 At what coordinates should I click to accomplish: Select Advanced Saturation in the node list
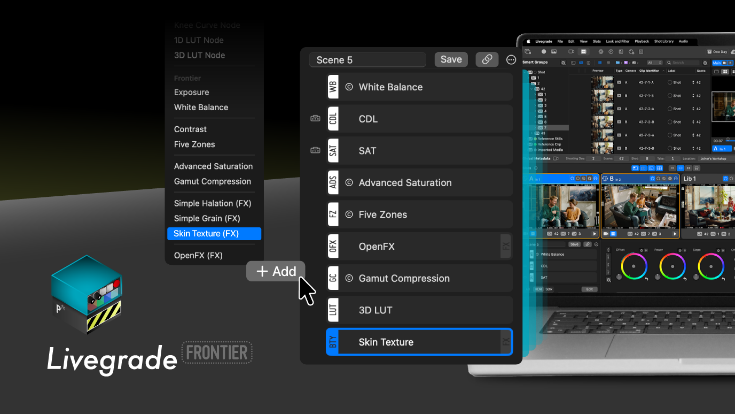[x=213, y=166]
